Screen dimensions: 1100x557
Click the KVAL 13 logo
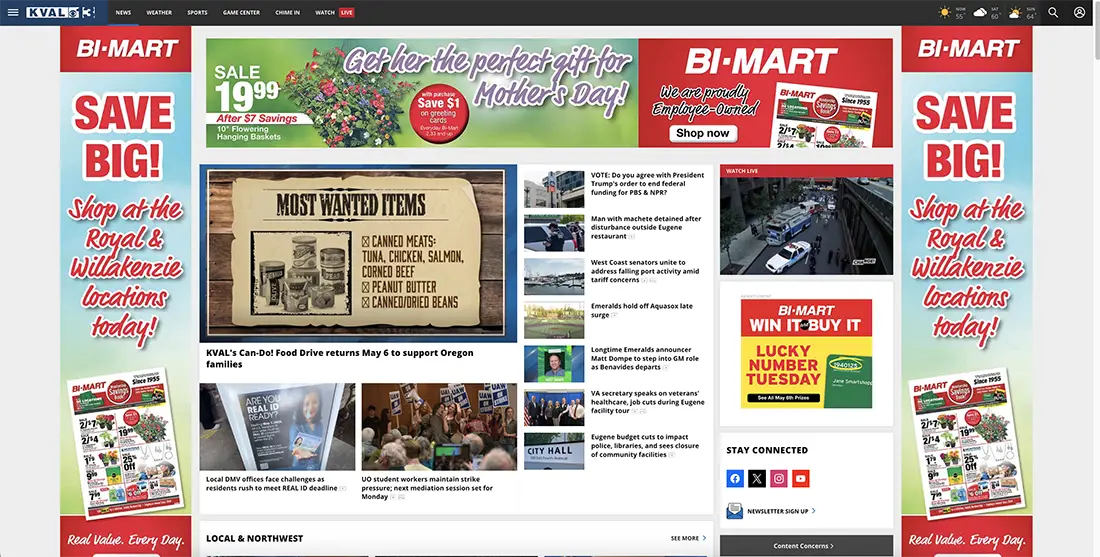tap(60, 13)
